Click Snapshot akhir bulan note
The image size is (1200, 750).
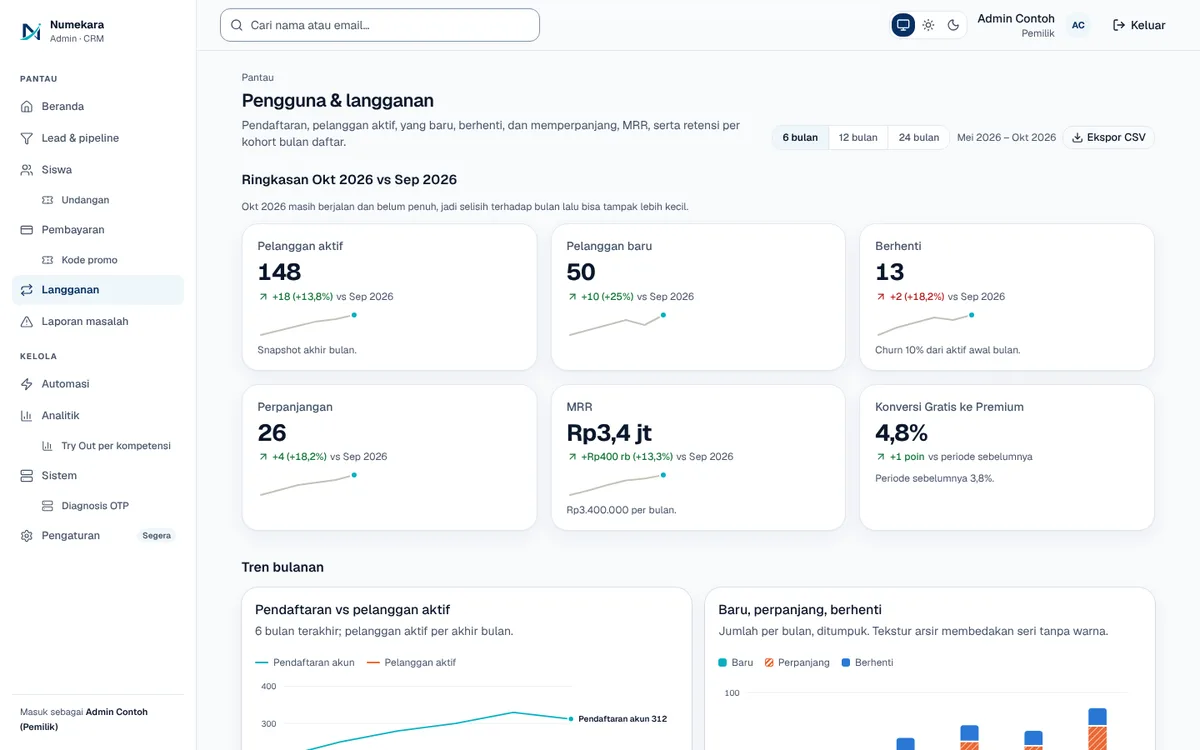click(x=307, y=350)
